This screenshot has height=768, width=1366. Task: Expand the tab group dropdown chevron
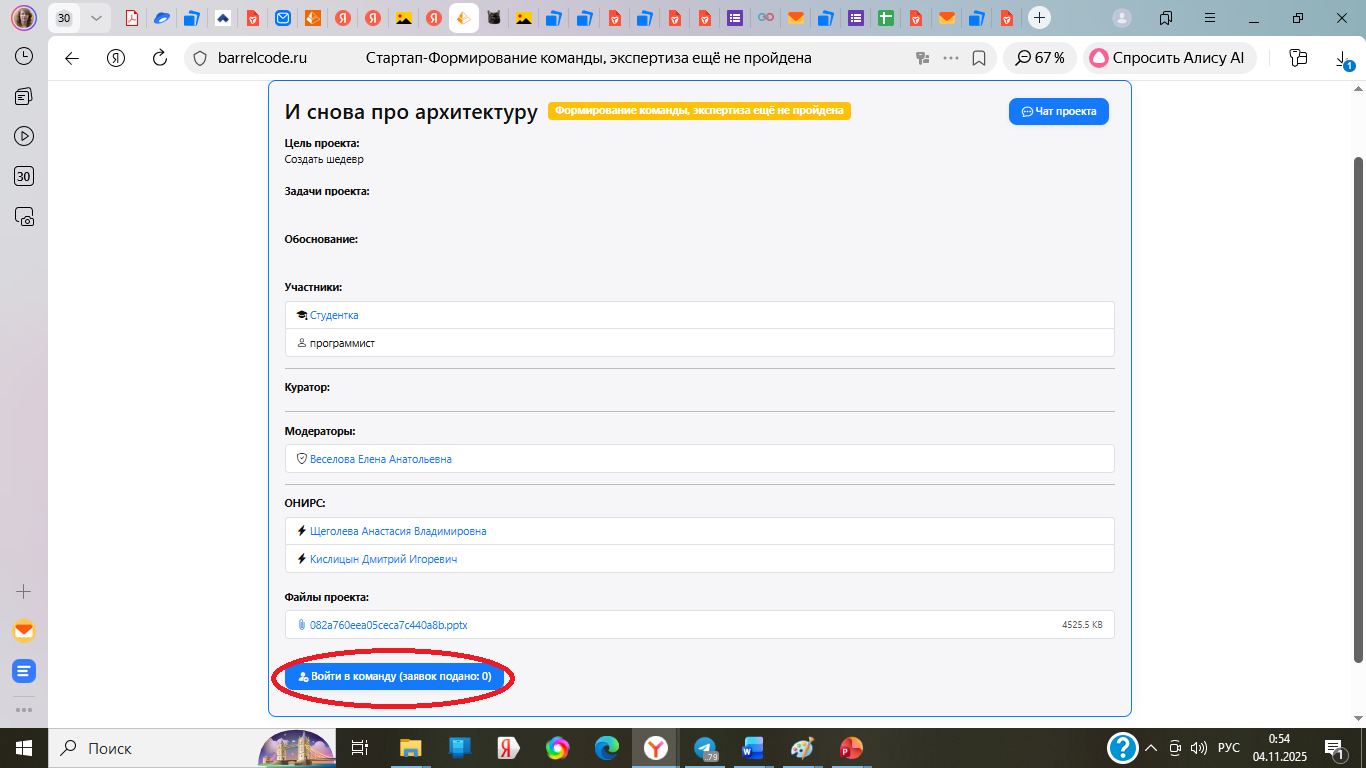coord(96,18)
